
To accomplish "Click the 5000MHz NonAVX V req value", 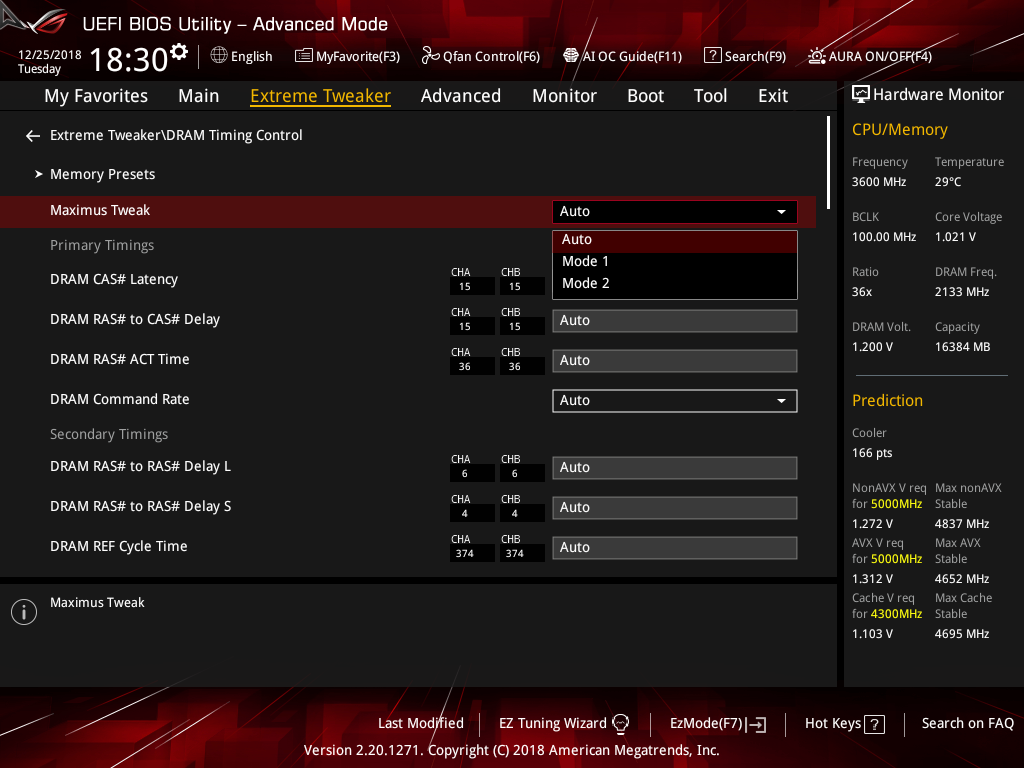I will pyautogui.click(x=896, y=504).
